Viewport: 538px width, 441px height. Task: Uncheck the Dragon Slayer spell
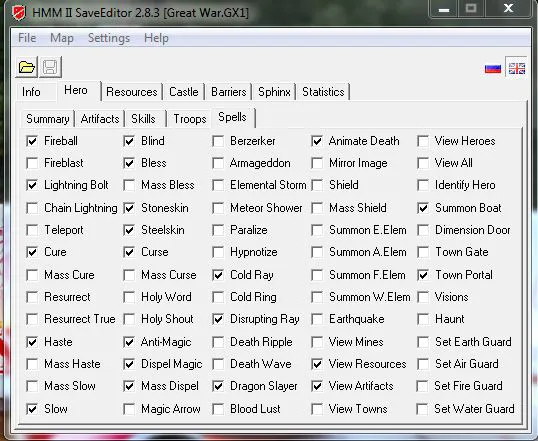(x=218, y=386)
